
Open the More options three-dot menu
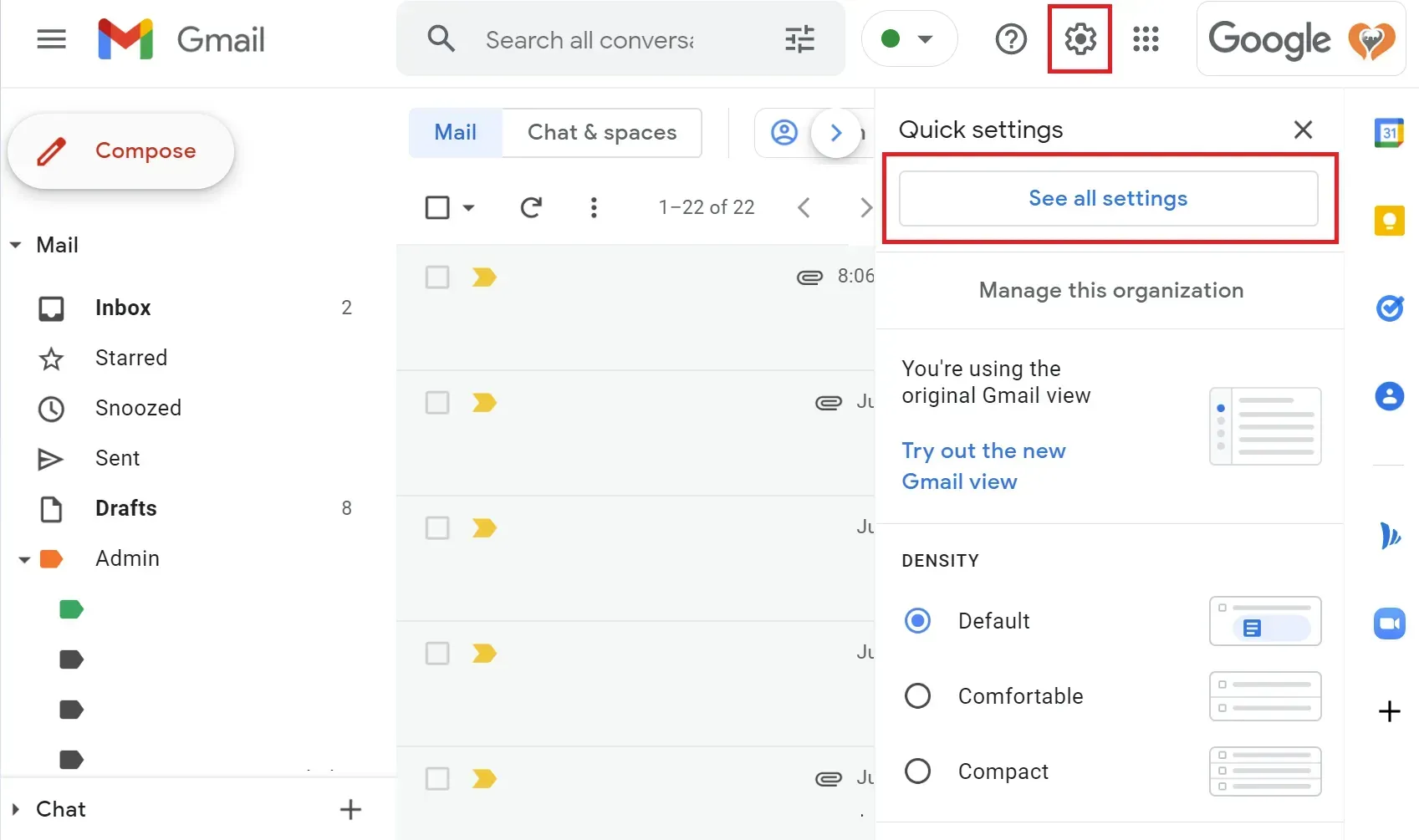[594, 207]
